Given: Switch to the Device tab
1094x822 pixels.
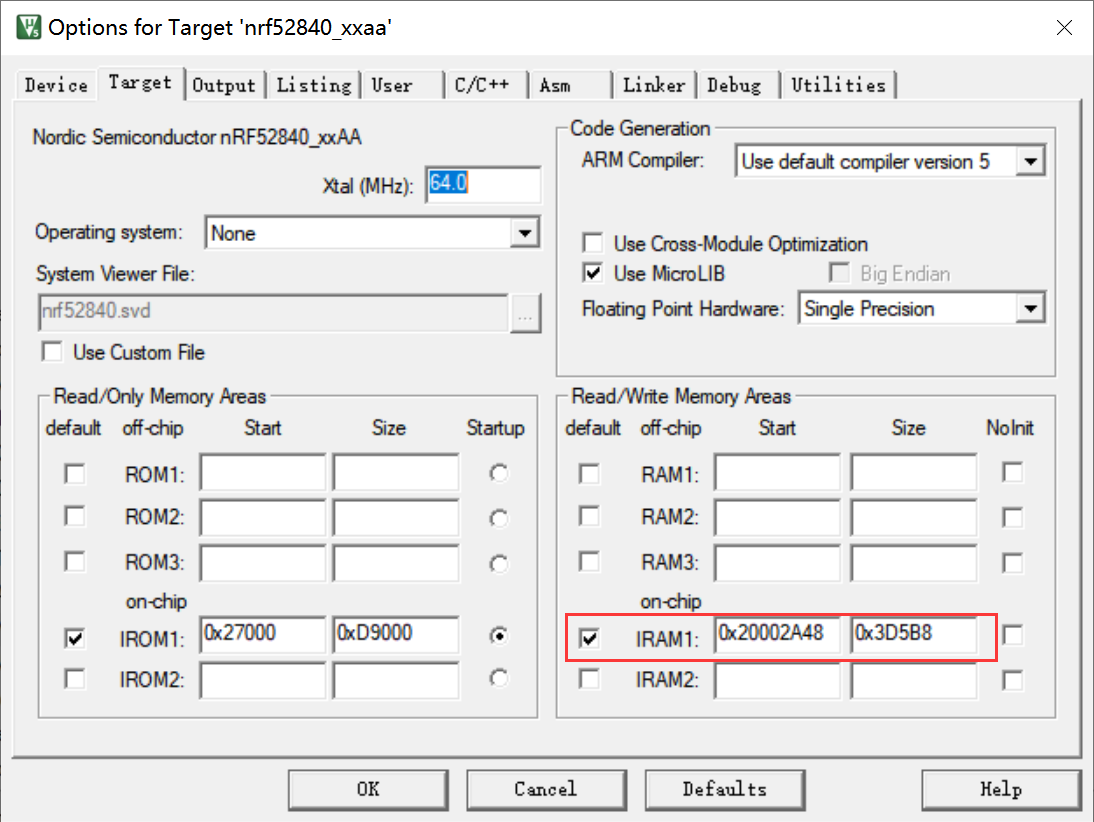Looking at the screenshot, I should click(x=57, y=85).
